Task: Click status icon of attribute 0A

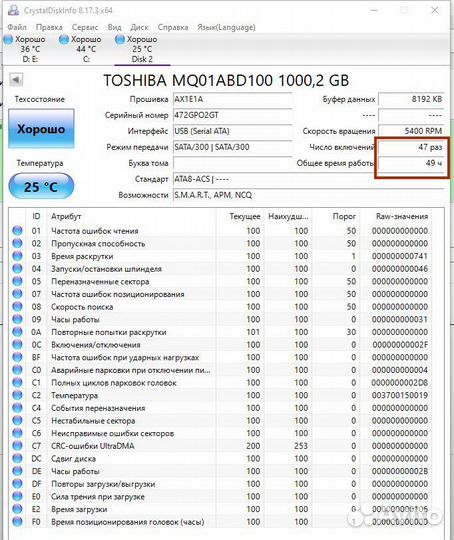Action: tap(17, 332)
